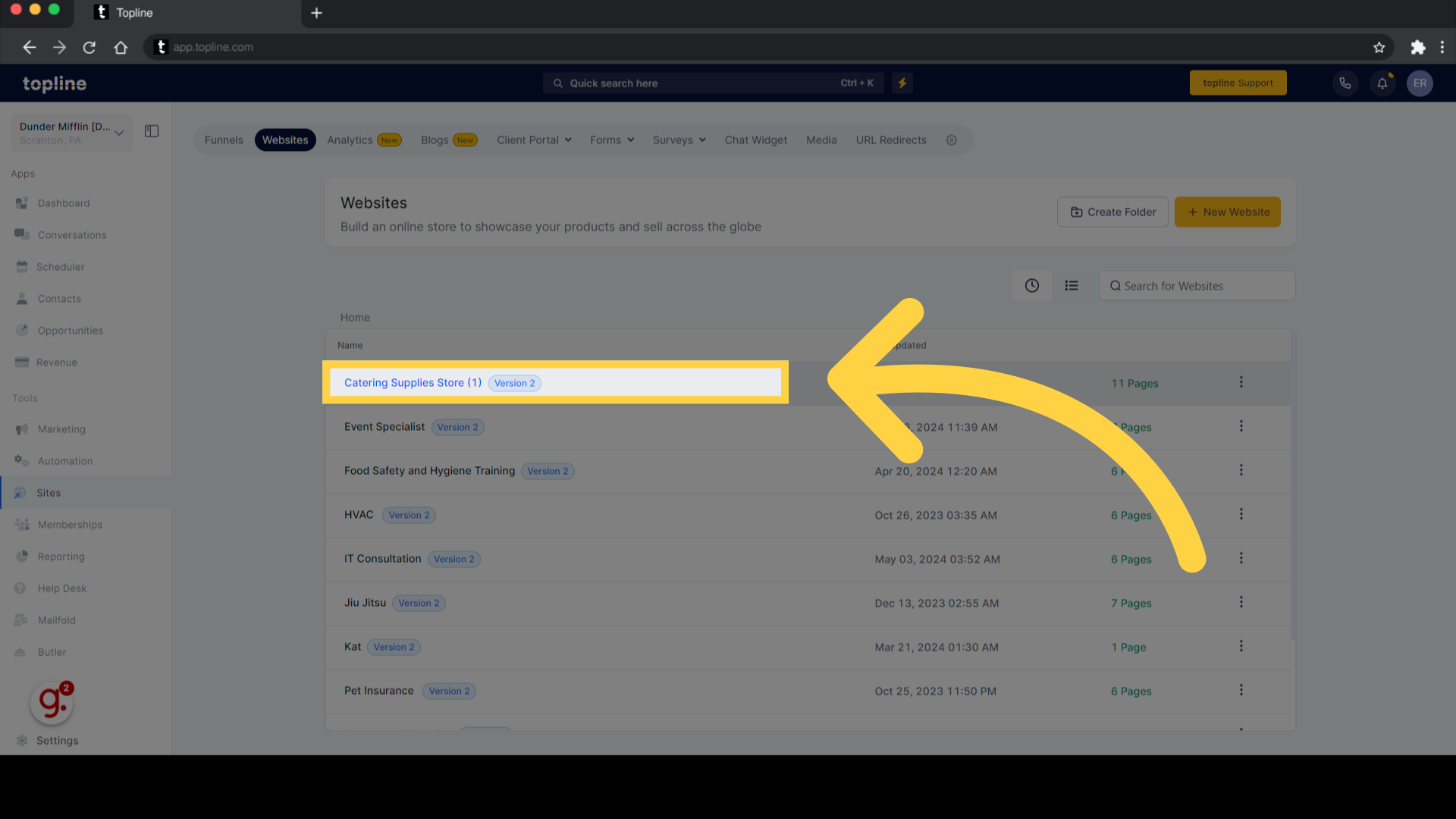Collapse the sidebar panel icon
The height and width of the screenshot is (819, 1456).
coord(152,131)
